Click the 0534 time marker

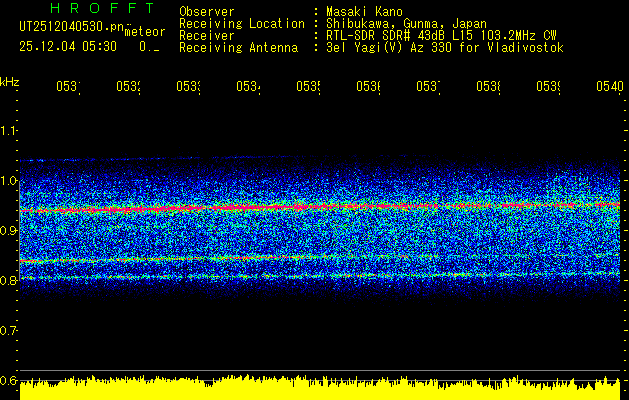pos(248,86)
